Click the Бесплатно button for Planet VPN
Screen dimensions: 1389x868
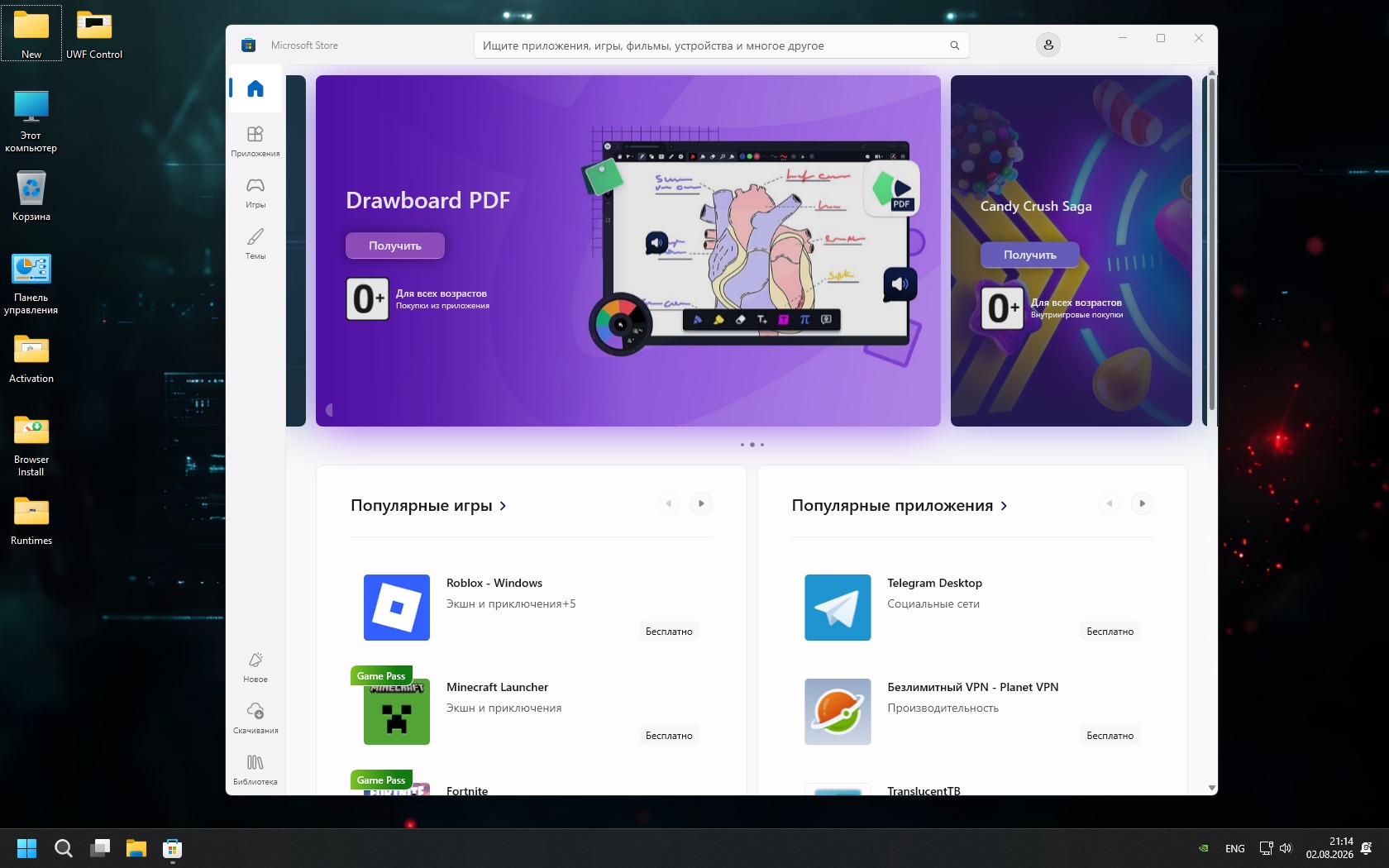[1110, 736]
